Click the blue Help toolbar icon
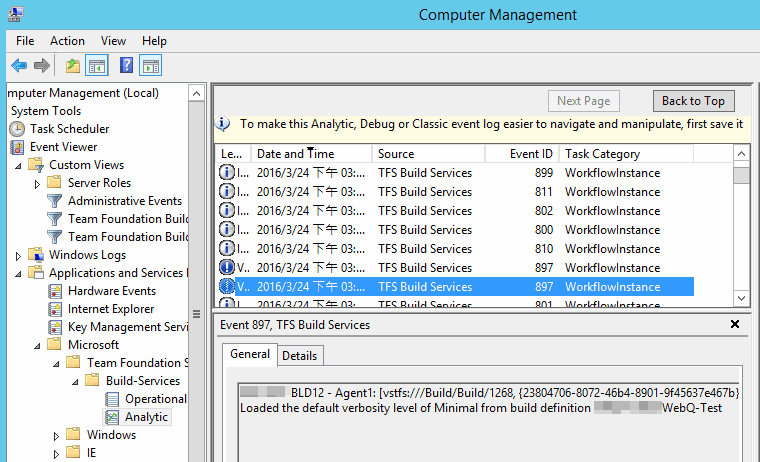 (x=126, y=66)
